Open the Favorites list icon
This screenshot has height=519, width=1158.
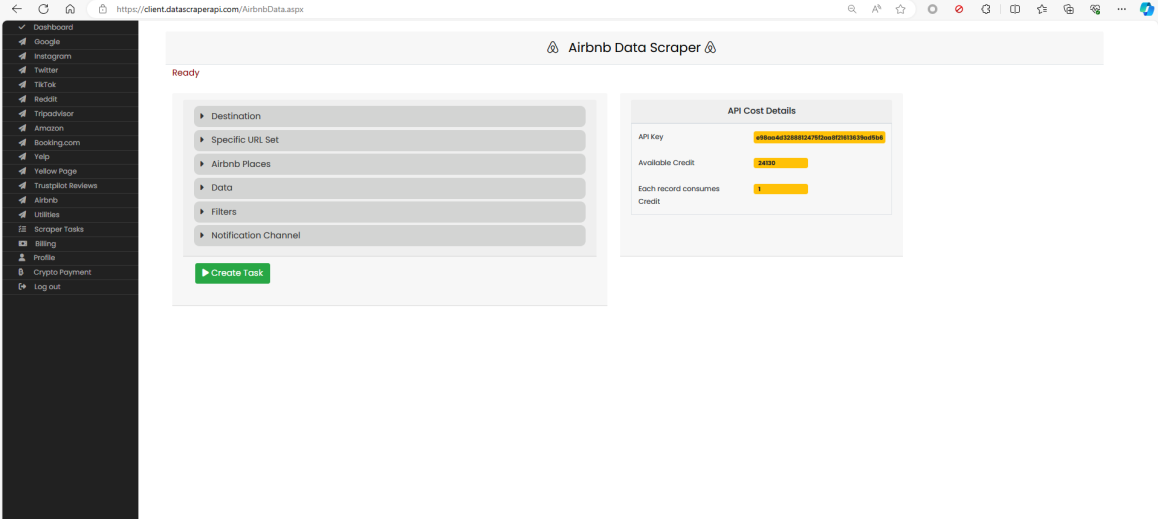pos(1041,9)
